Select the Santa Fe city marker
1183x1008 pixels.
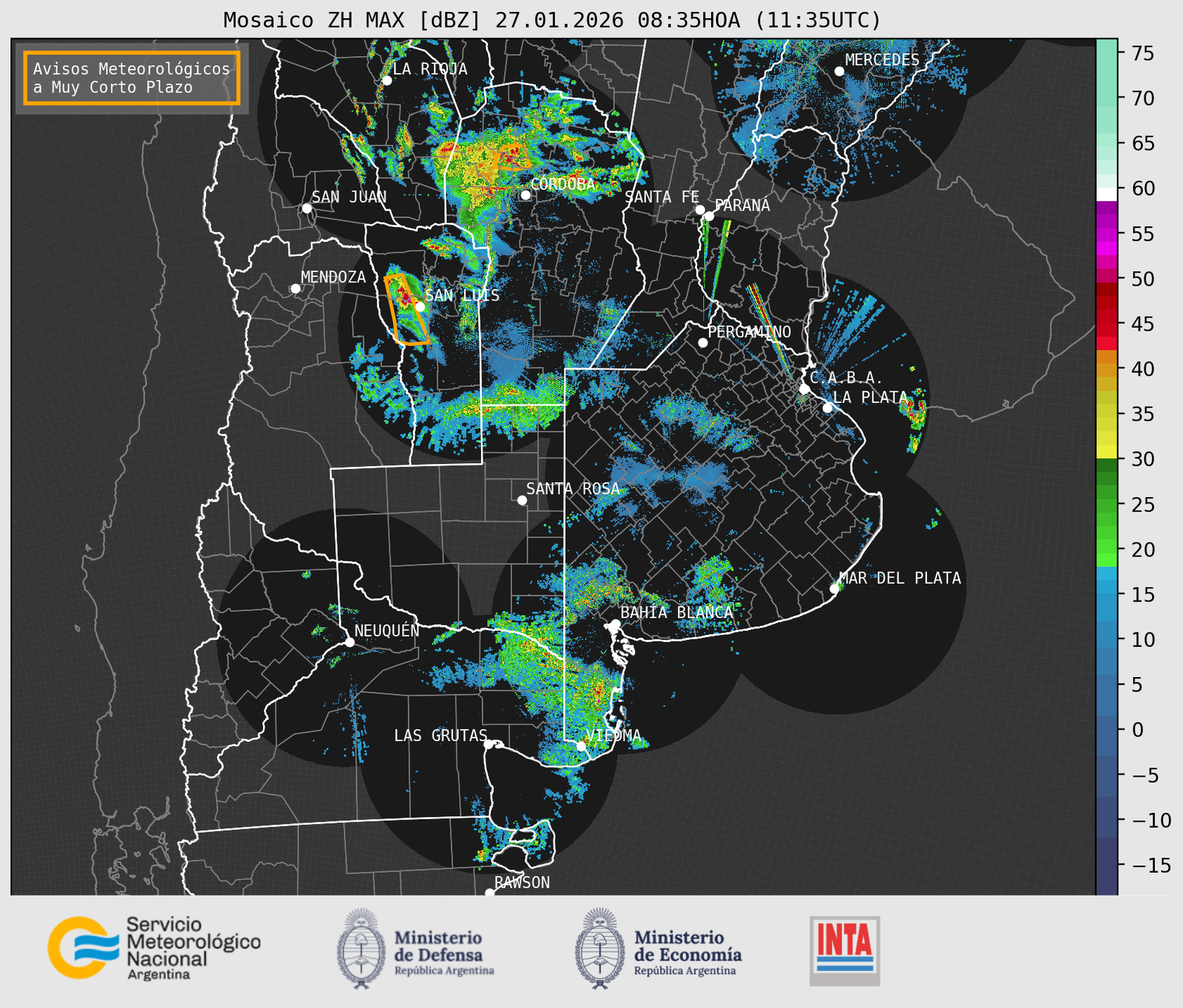pos(700,210)
